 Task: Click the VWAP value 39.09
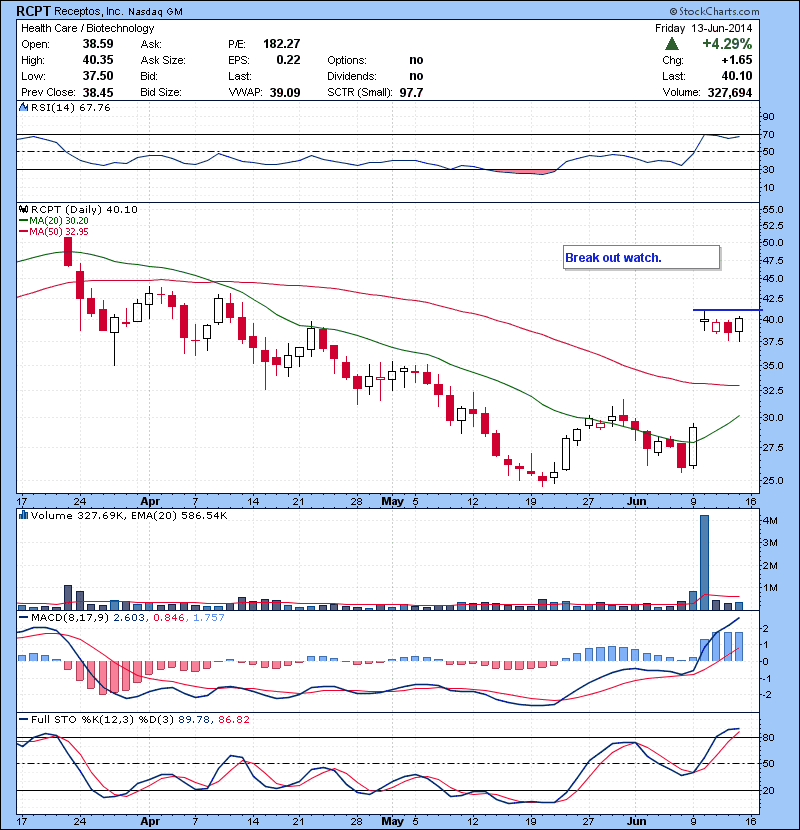coord(285,93)
